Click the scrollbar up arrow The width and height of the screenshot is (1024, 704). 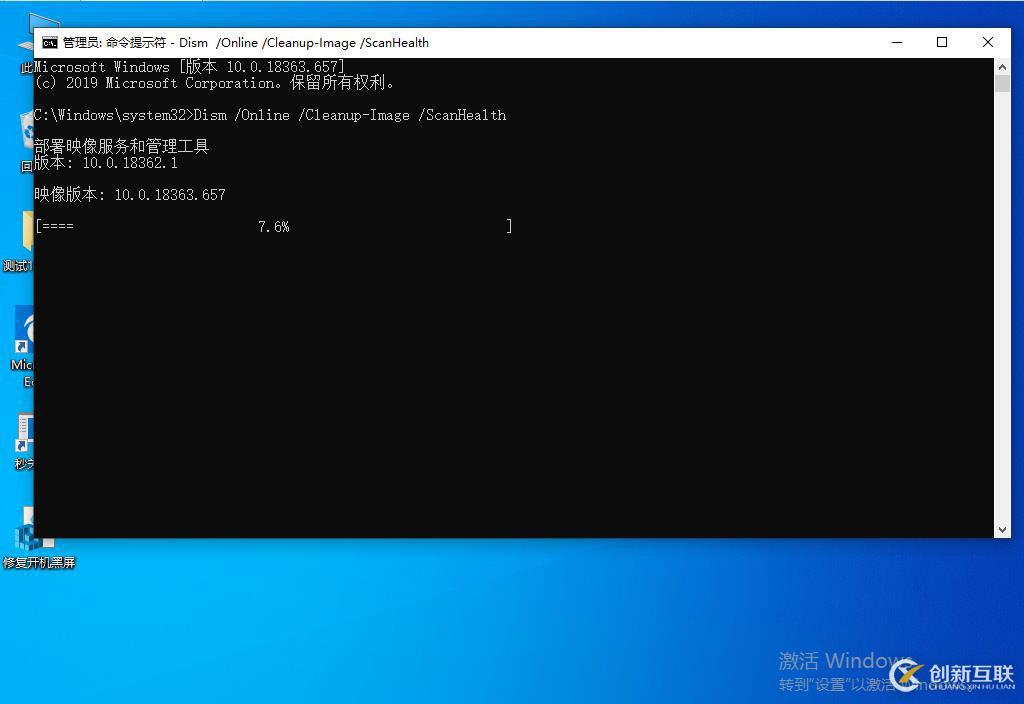1002,67
